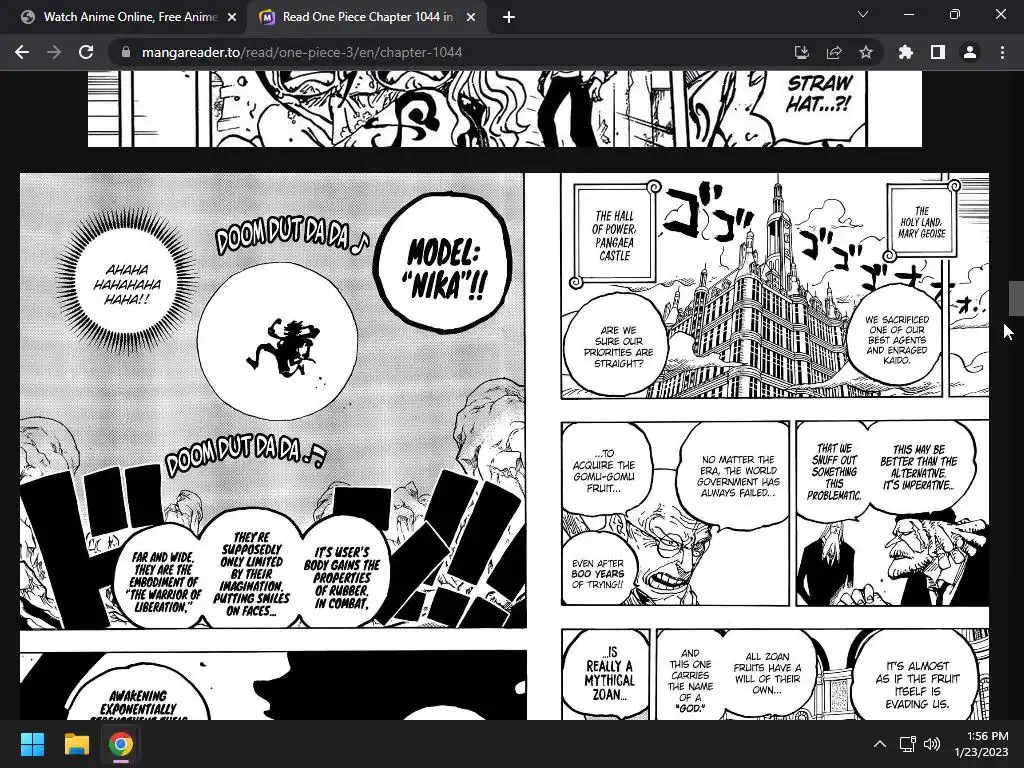Open the Extensions puzzle icon
This screenshot has width=1024, height=768.
(x=905, y=52)
